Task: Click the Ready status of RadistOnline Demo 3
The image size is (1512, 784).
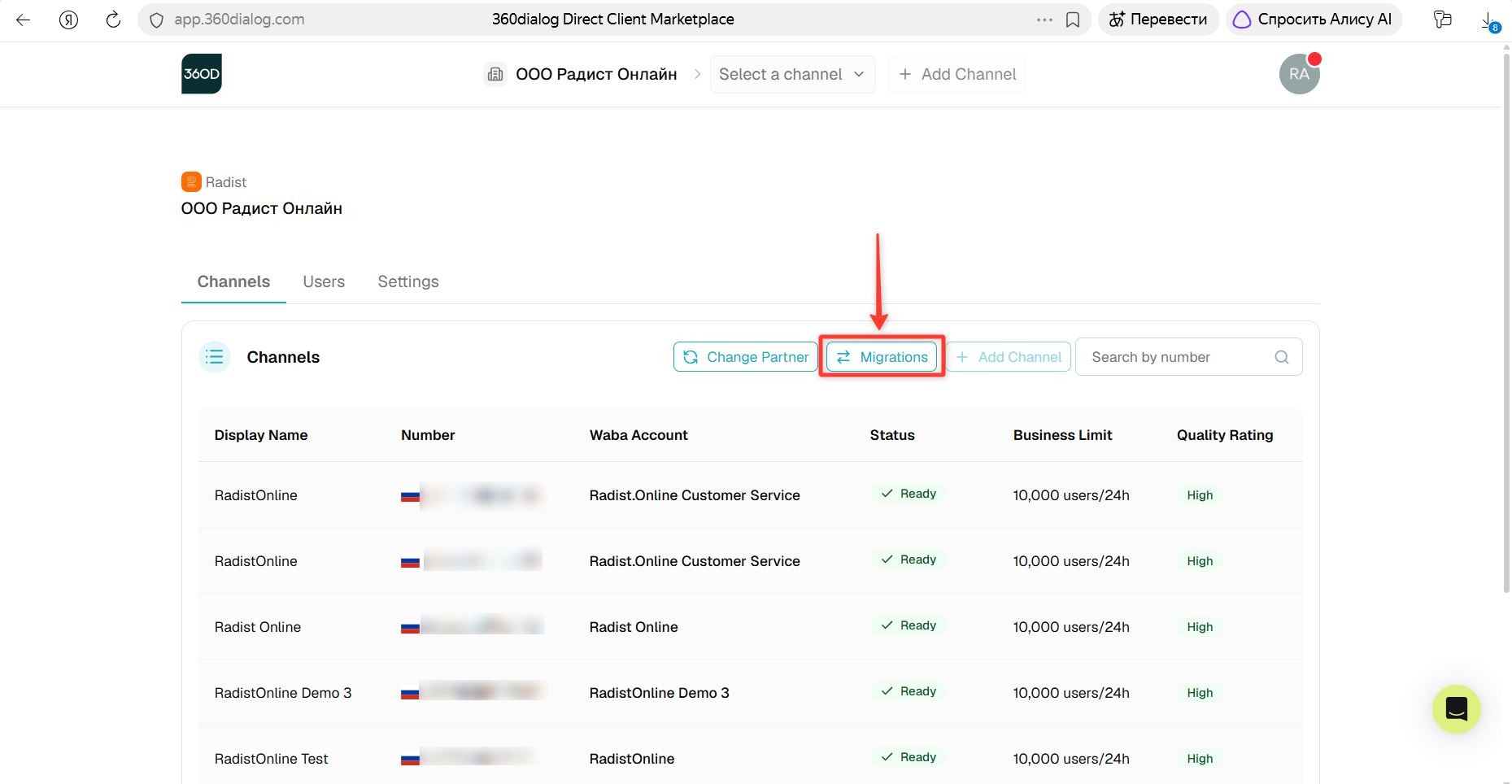Action: point(909,691)
